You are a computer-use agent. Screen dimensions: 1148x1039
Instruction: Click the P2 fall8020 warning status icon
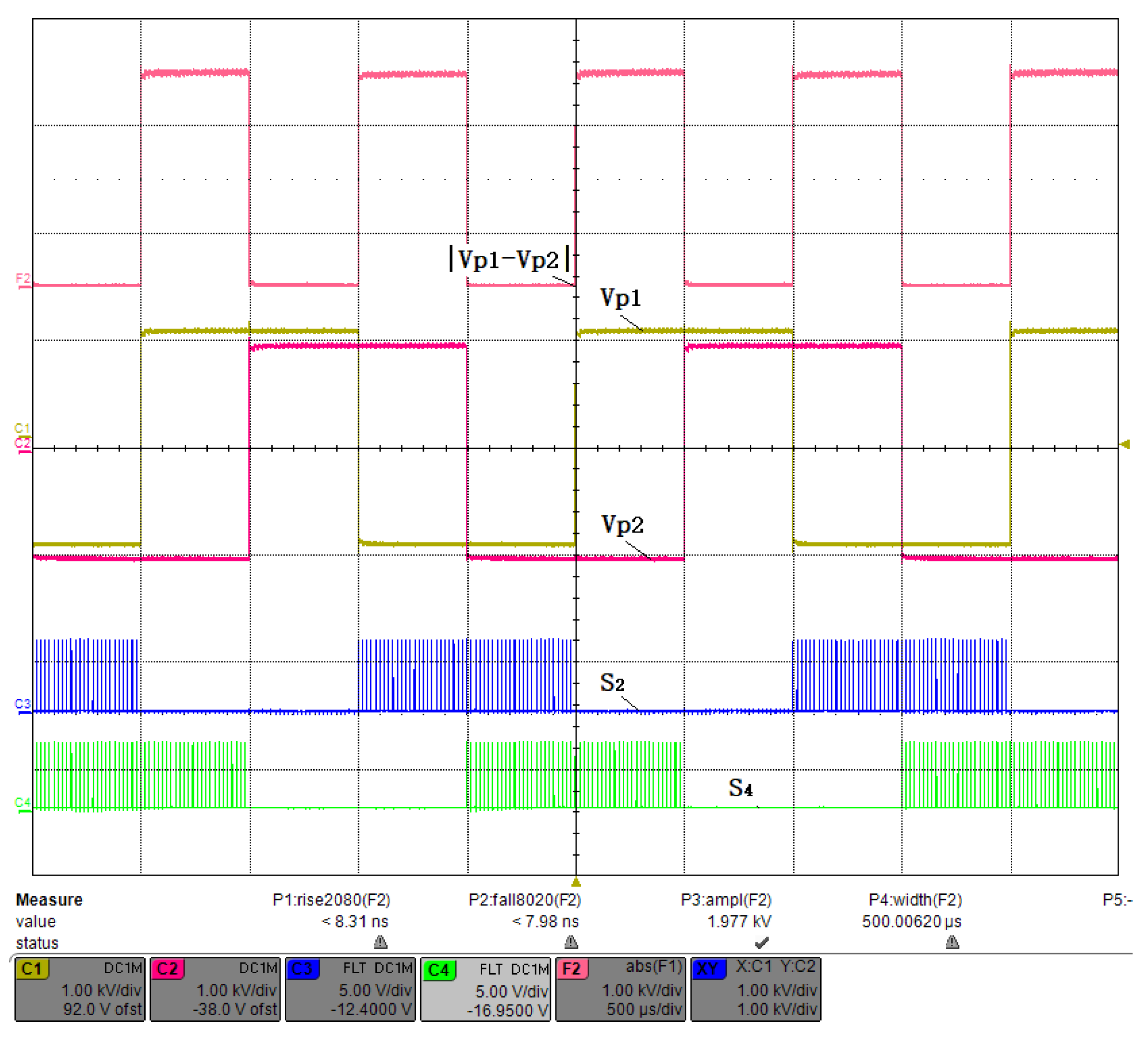[571, 942]
